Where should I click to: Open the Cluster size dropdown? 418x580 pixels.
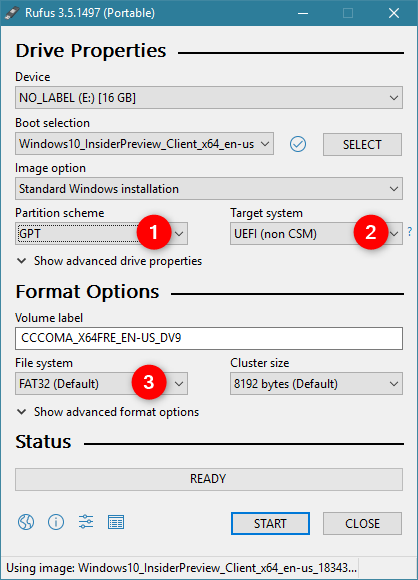(316, 384)
